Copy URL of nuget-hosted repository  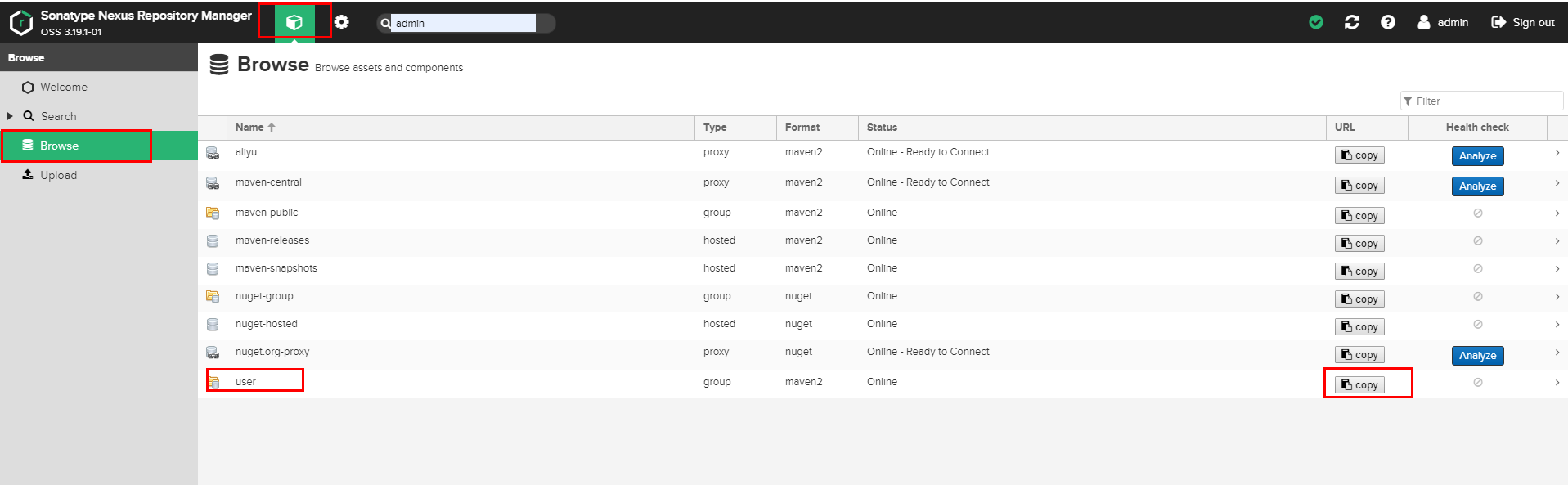pos(1359,327)
